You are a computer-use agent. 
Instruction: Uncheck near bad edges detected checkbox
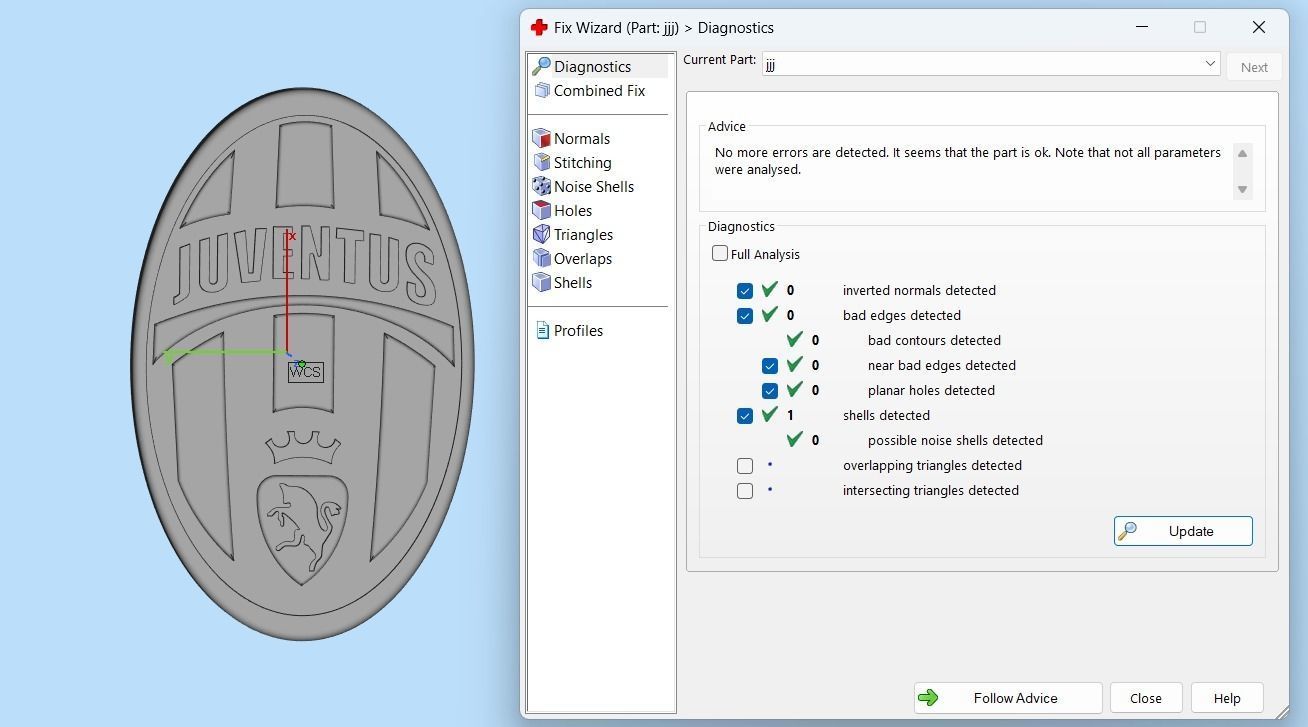click(770, 366)
